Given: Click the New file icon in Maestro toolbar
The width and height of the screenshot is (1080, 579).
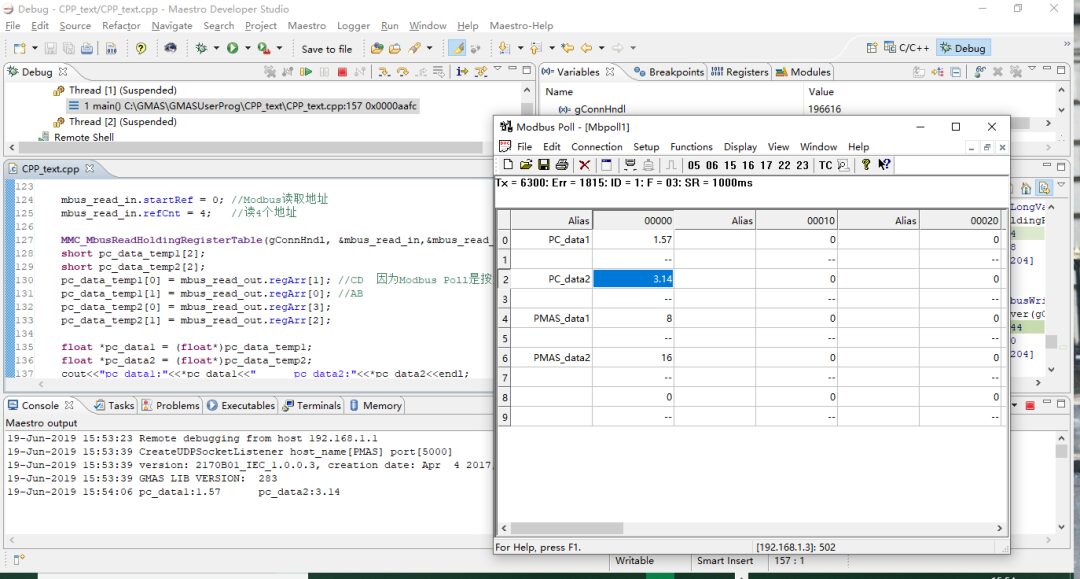Looking at the screenshot, I should (19, 48).
